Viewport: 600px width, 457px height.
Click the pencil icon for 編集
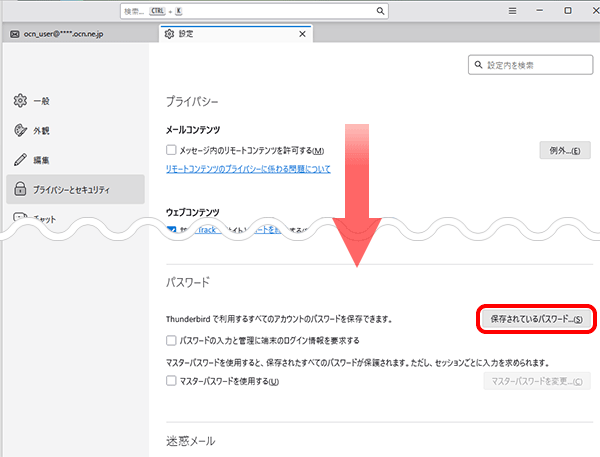coord(20,160)
